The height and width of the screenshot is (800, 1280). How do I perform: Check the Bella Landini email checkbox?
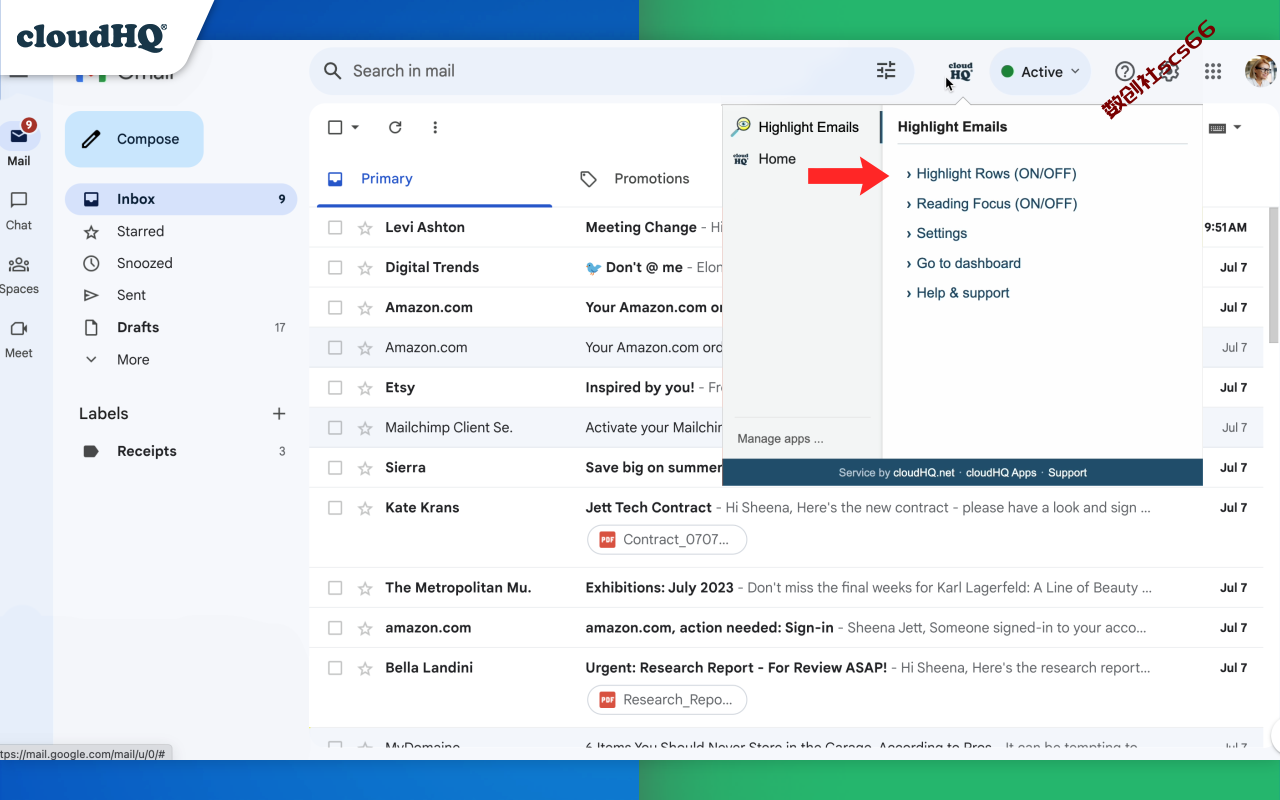tap(335, 667)
